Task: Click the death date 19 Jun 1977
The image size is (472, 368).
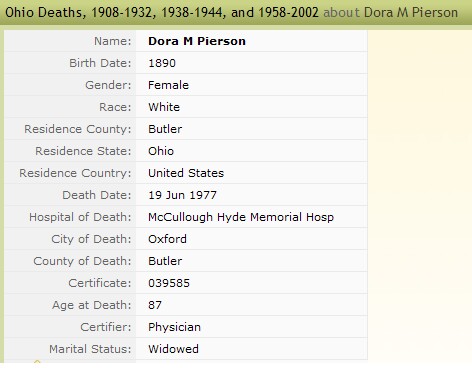Action: pyautogui.click(x=183, y=195)
